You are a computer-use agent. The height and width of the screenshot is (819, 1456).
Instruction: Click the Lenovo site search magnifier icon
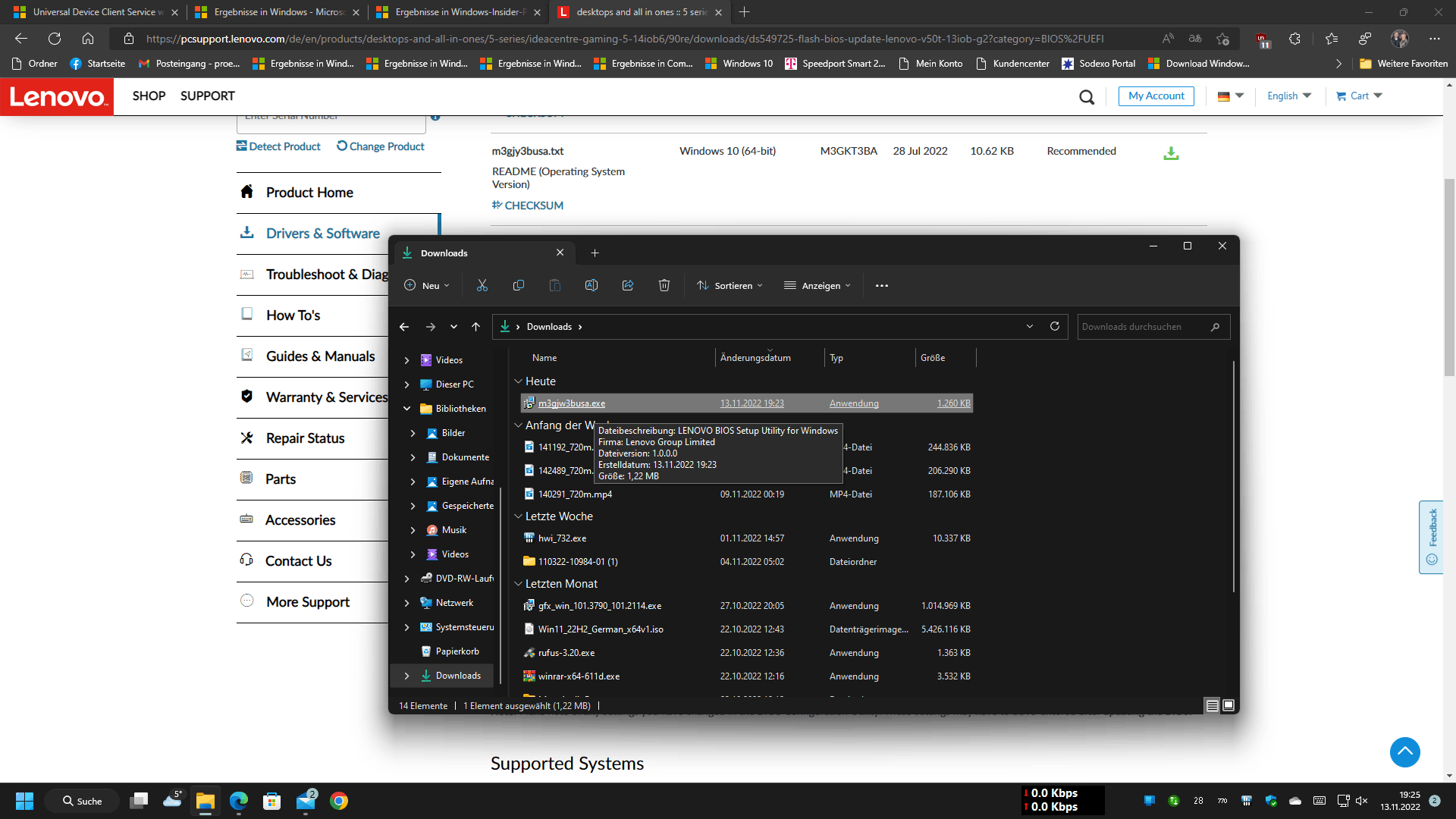(1087, 97)
